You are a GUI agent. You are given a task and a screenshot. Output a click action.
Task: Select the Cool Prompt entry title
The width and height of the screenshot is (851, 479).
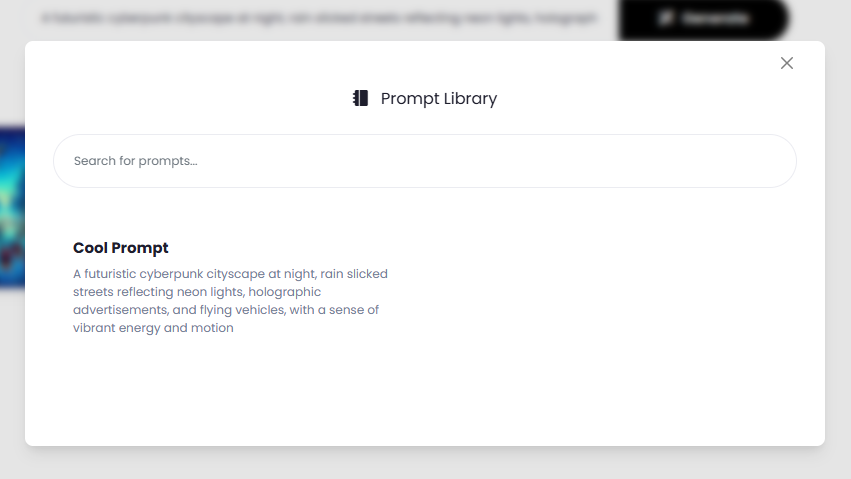click(120, 248)
